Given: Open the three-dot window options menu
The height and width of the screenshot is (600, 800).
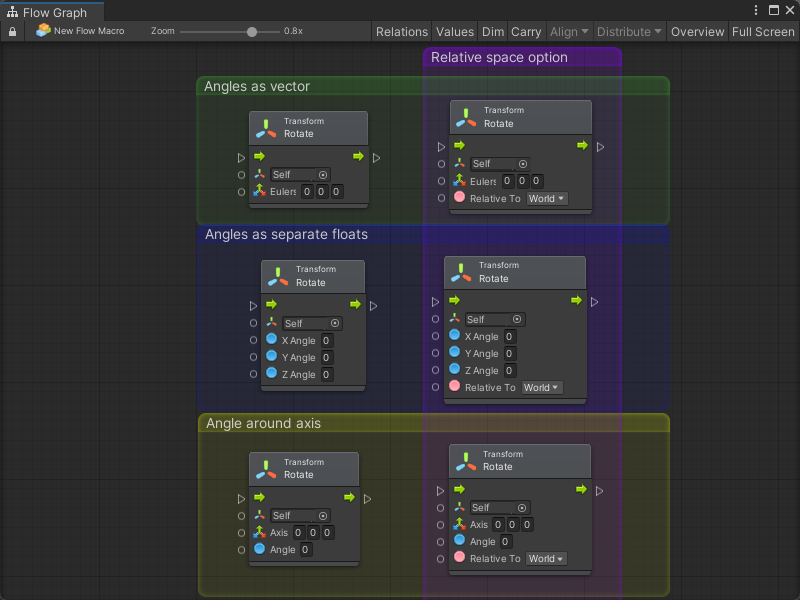Looking at the screenshot, I should (x=757, y=10).
